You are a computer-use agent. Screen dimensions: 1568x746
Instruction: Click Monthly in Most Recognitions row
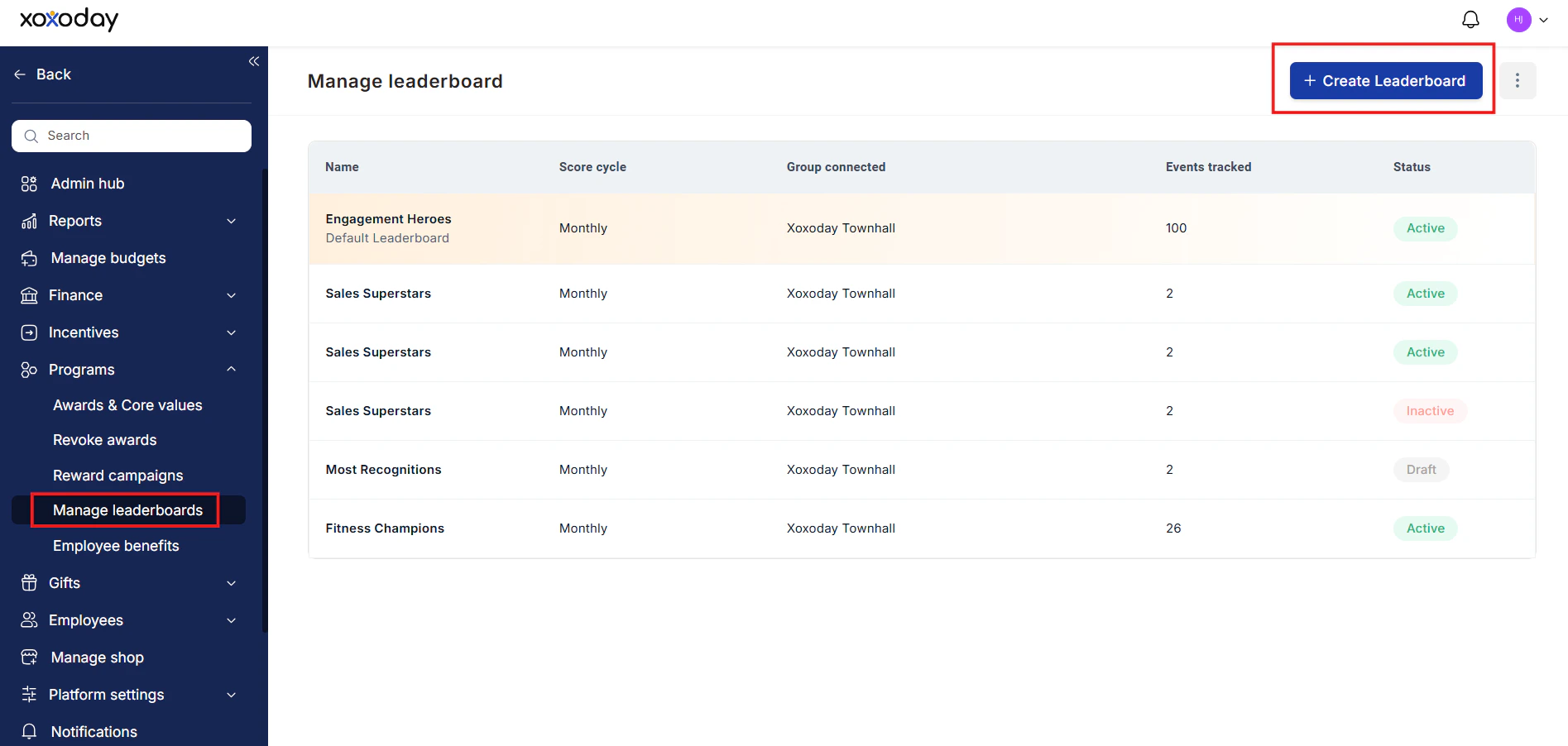pos(583,470)
